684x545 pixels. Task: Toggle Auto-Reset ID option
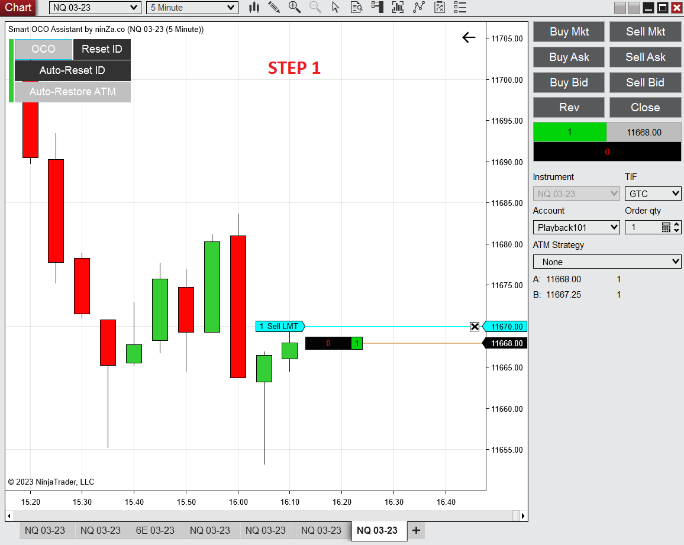(x=72, y=70)
